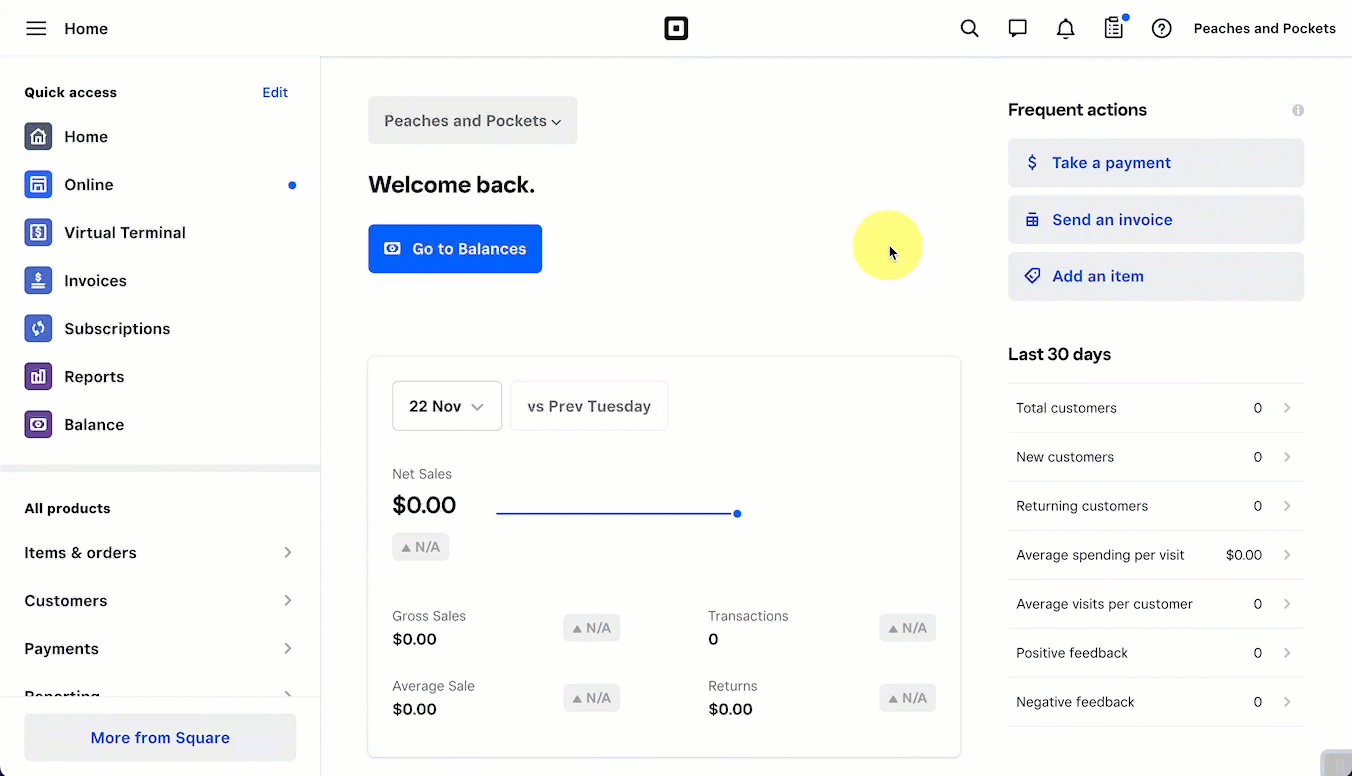Select Subscriptions in the sidebar
Screen dimensions: 1352x776
click(x=116, y=329)
